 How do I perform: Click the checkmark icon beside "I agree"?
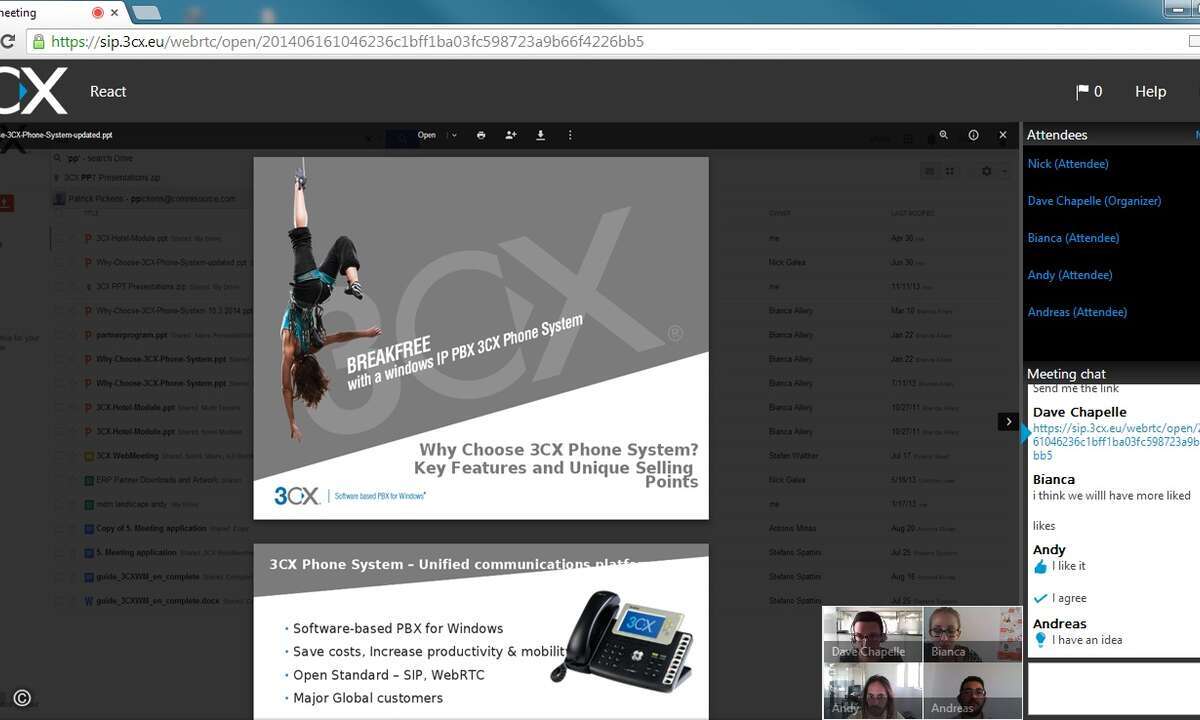[x=1040, y=598]
